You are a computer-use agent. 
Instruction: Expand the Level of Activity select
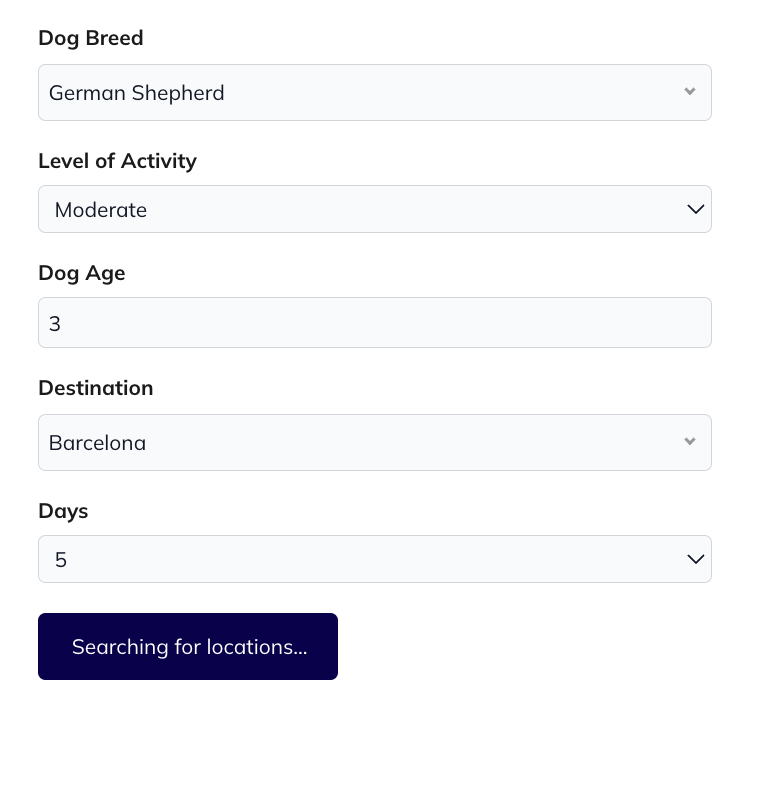(x=375, y=209)
